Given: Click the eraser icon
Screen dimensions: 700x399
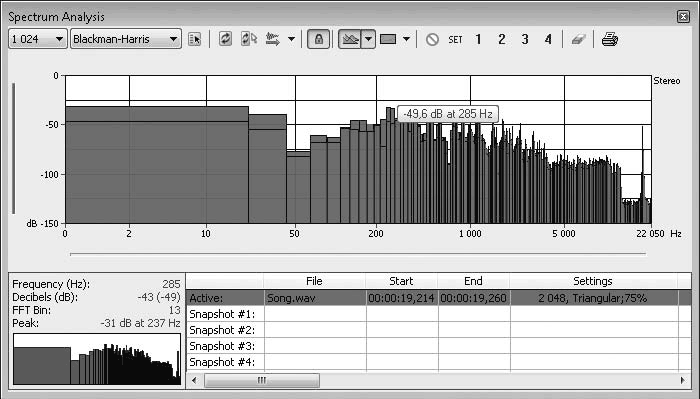Looking at the screenshot, I should [579, 39].
